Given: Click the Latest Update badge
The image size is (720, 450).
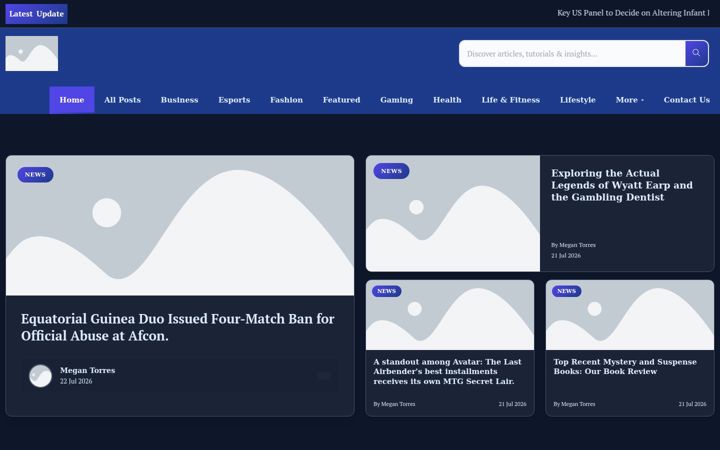Looking at the screenshot, I should click(x=36, y=14).
